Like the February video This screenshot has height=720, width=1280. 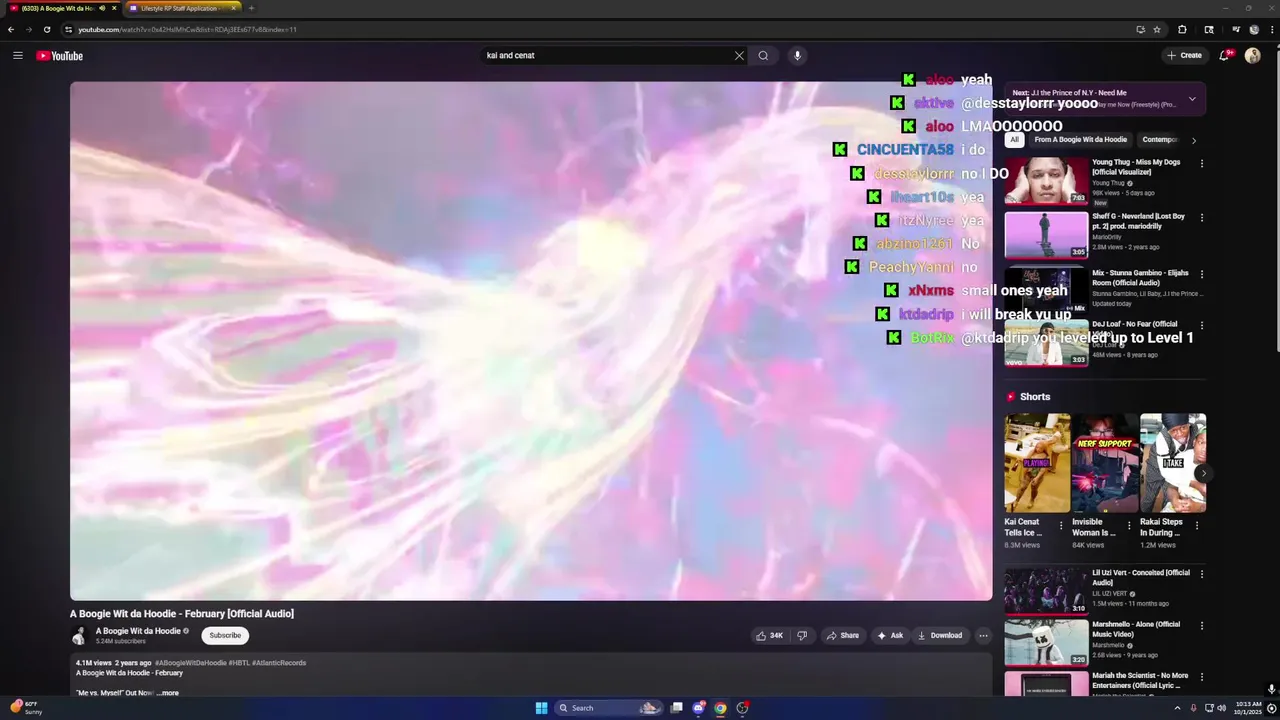770,635
